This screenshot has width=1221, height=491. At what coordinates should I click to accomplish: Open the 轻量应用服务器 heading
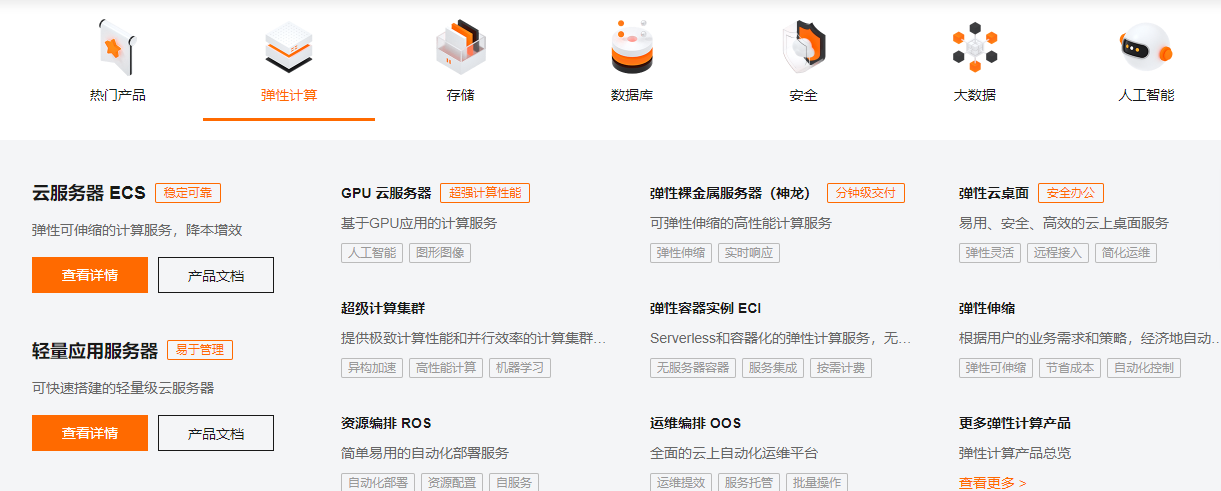95,350
